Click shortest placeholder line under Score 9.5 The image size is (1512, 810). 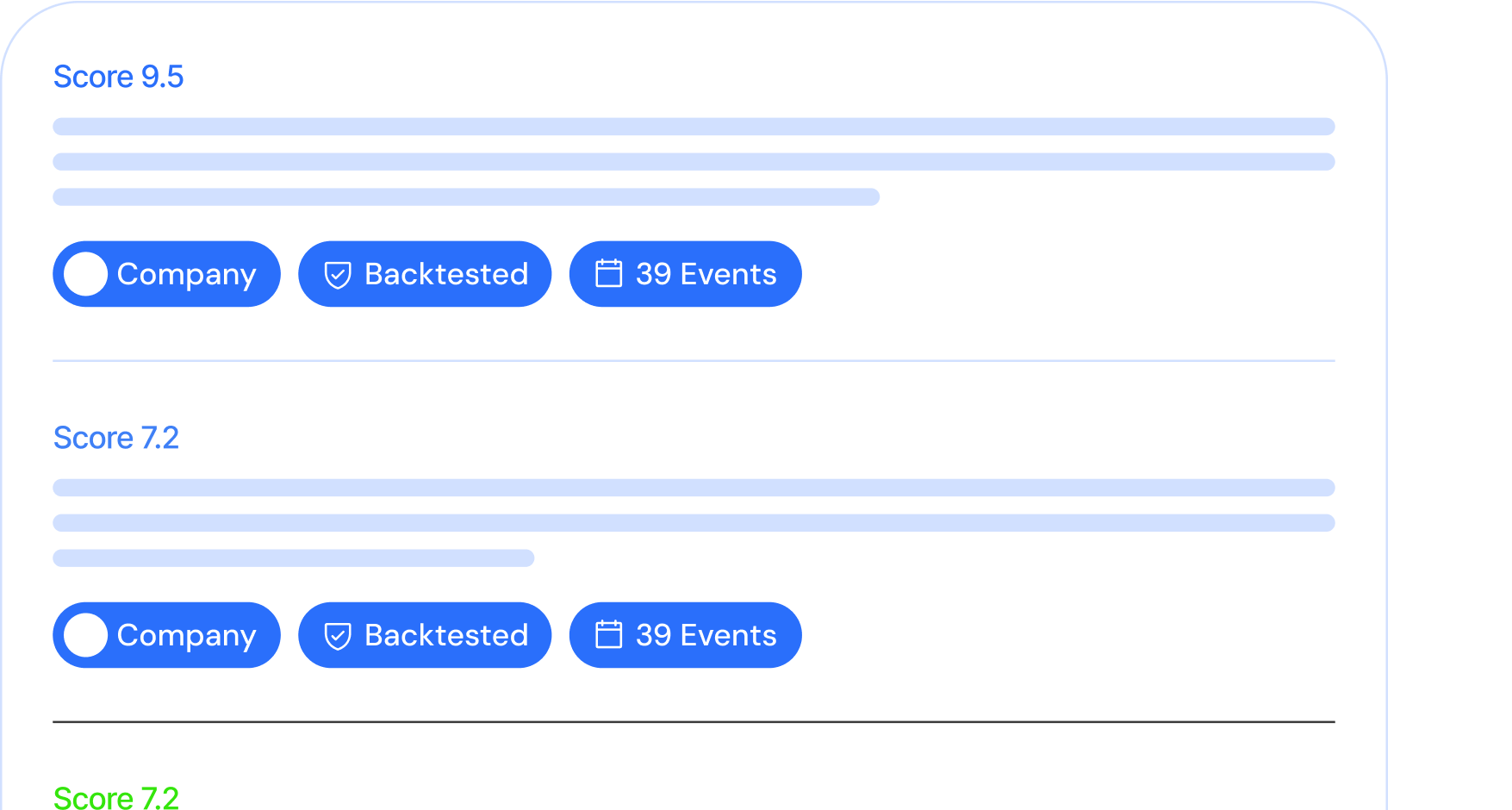pyautogui.click(x=466, y=197)
